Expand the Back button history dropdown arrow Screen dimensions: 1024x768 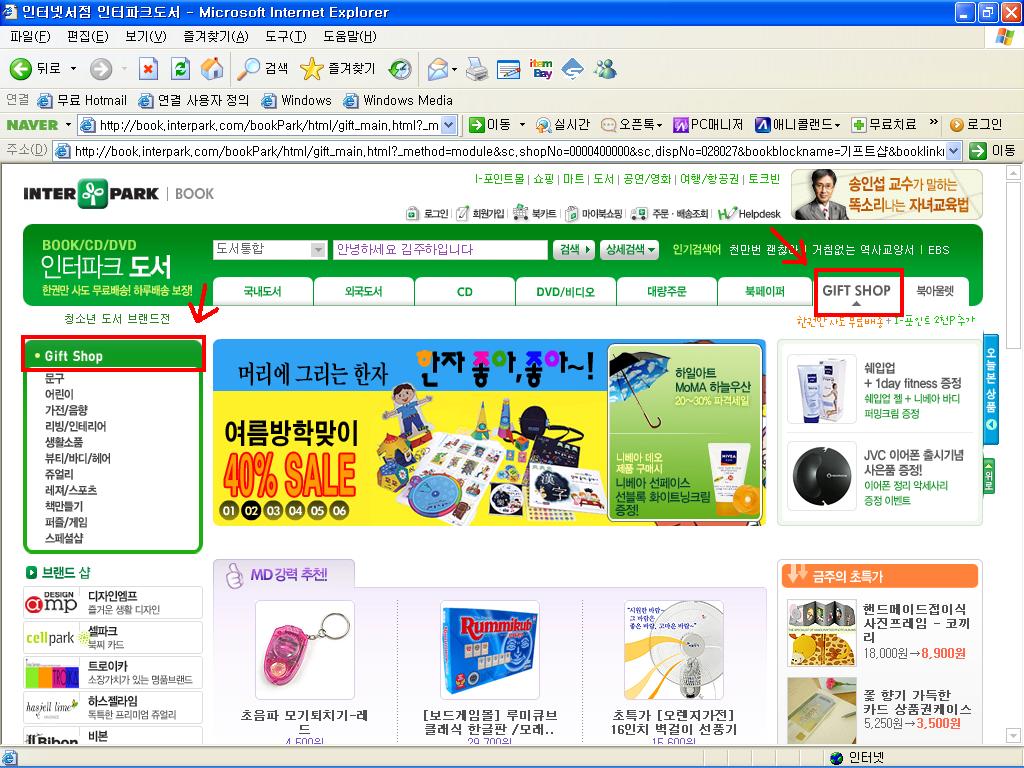73,68
